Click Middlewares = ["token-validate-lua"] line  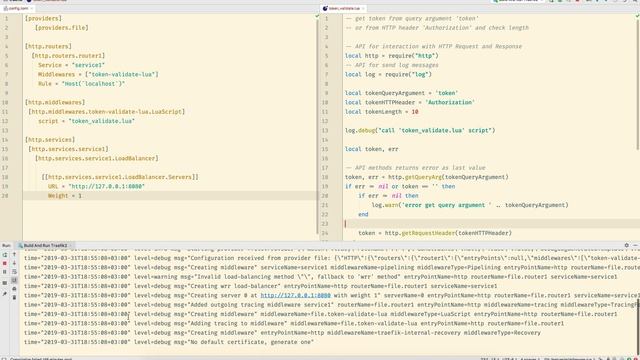tap(98, 74)
